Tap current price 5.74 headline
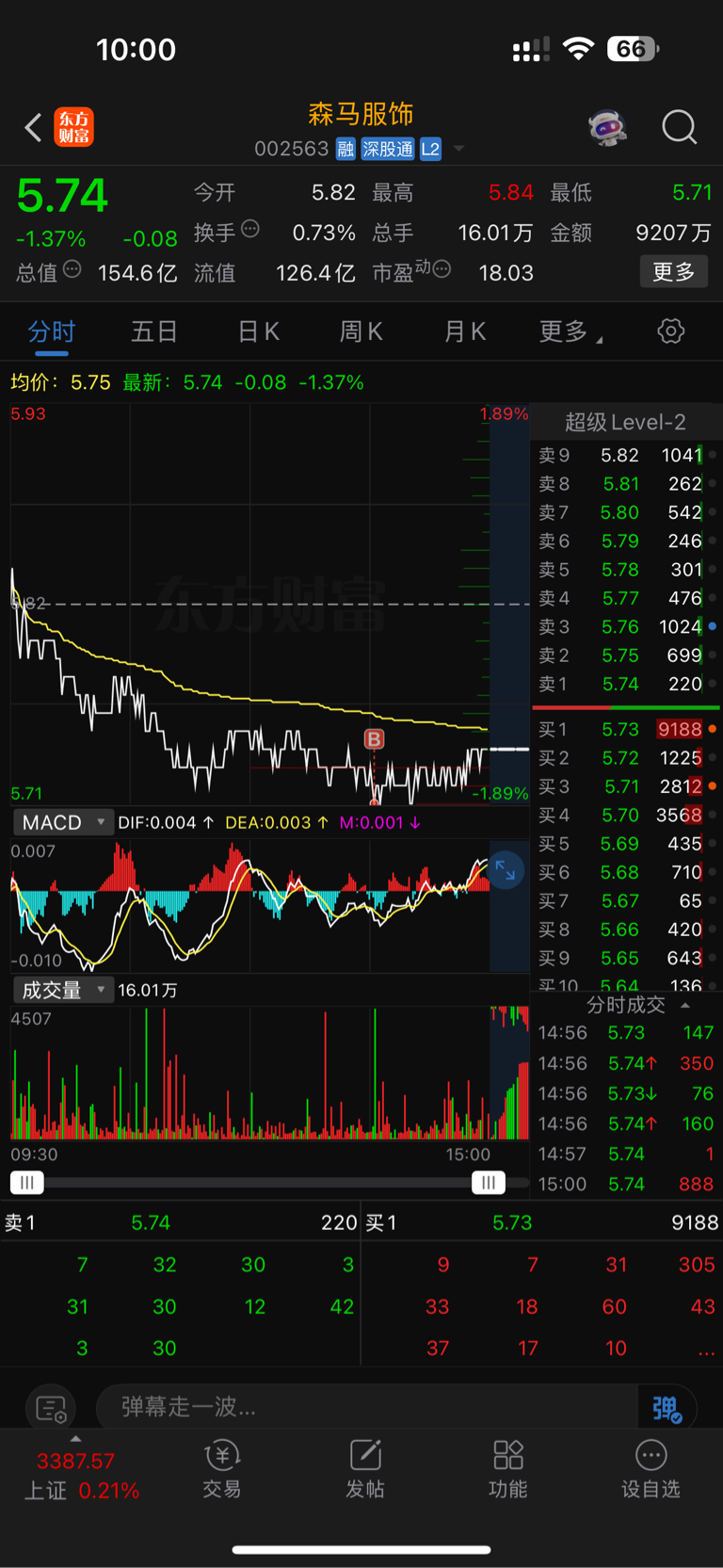The width and height of the screenshot is (723, 1568). [x=62, y=196]
